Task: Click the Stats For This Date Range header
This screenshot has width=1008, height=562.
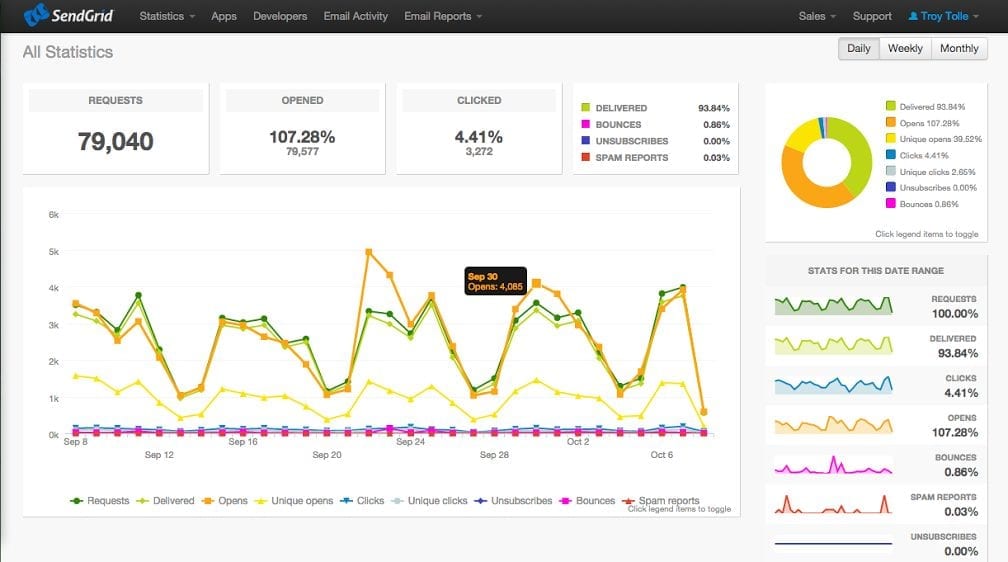Action: pos(876,271)
